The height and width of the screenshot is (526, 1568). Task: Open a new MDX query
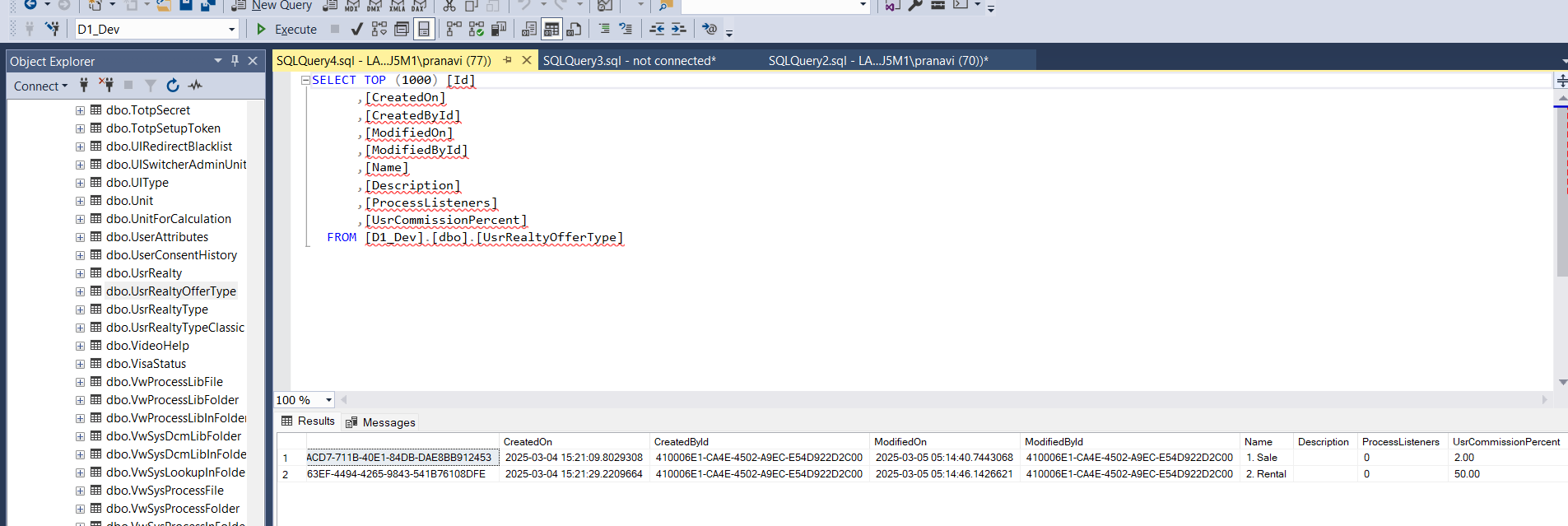(352, 6)
